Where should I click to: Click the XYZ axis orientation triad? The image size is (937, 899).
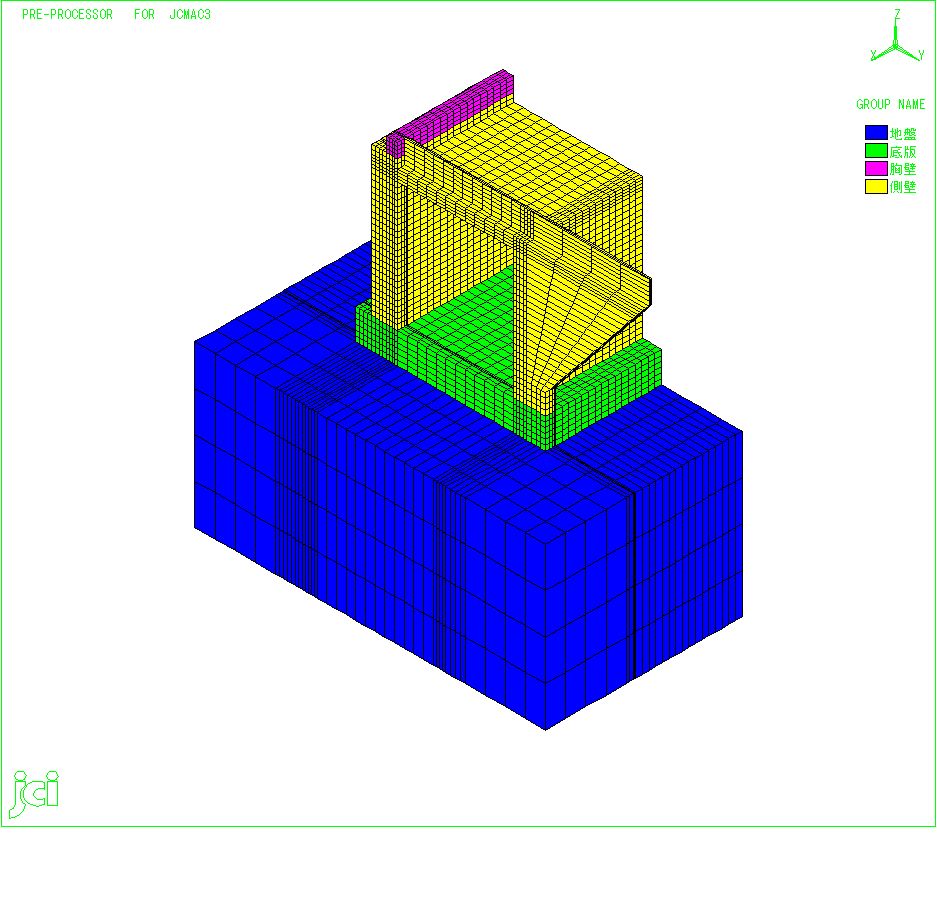tap(897, 37)
